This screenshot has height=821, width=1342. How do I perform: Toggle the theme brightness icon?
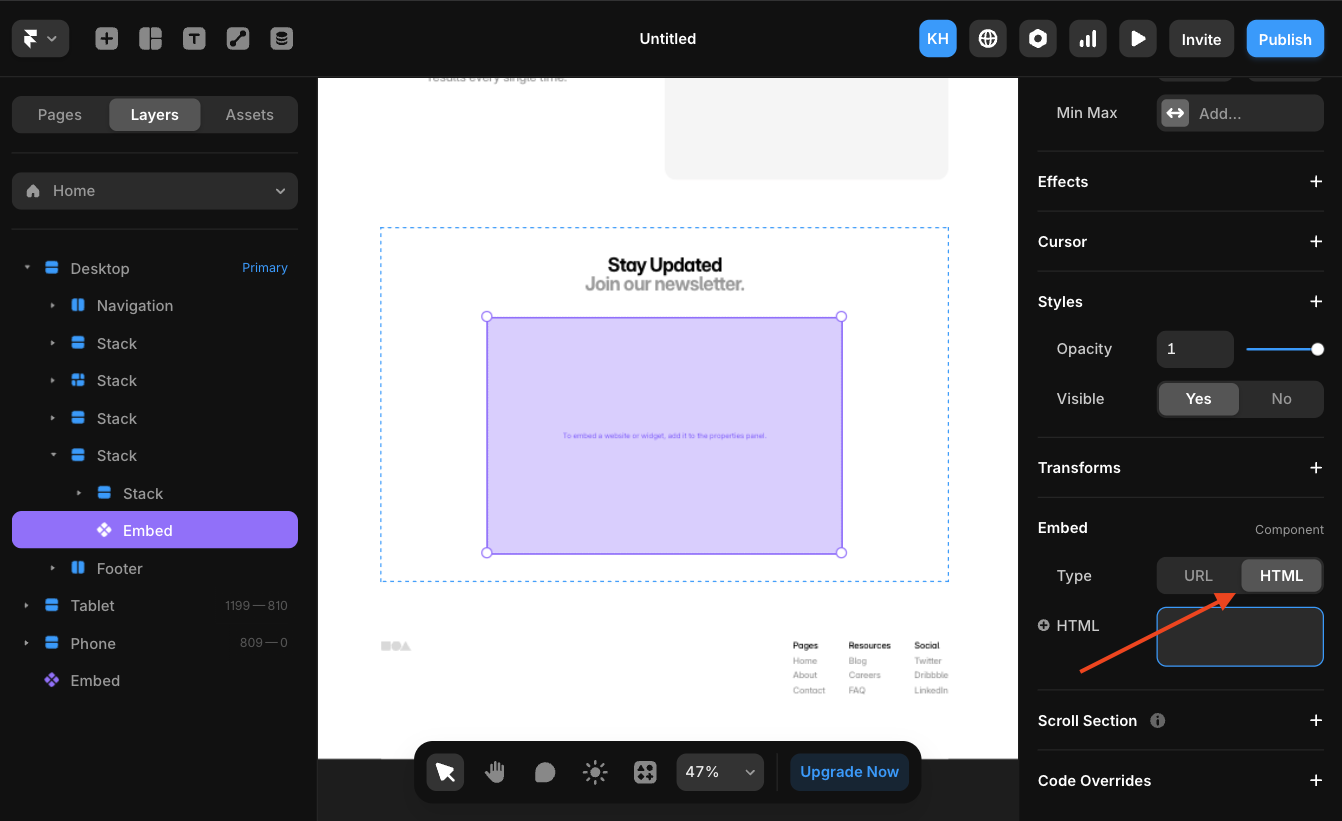[595, 771]
